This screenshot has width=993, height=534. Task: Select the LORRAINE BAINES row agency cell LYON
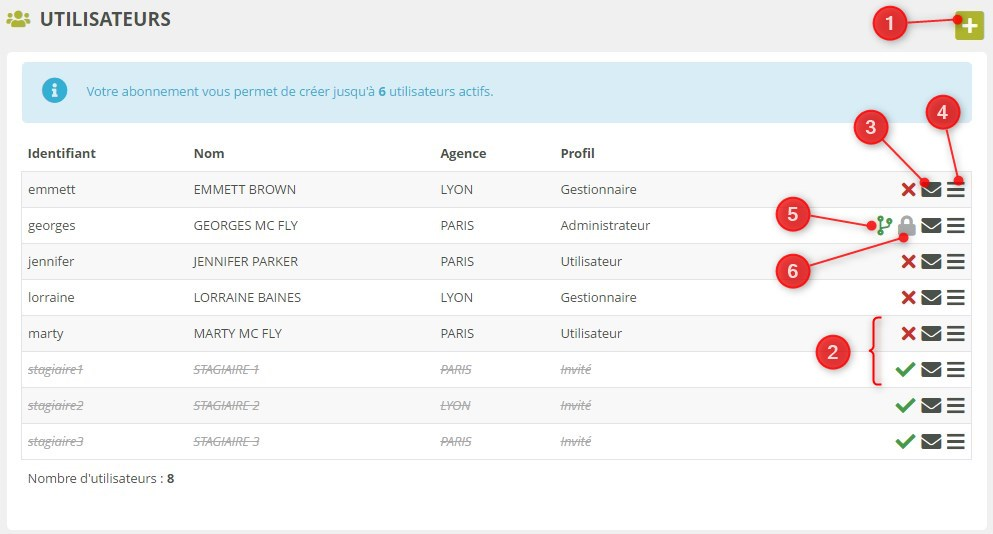(456, 298)
